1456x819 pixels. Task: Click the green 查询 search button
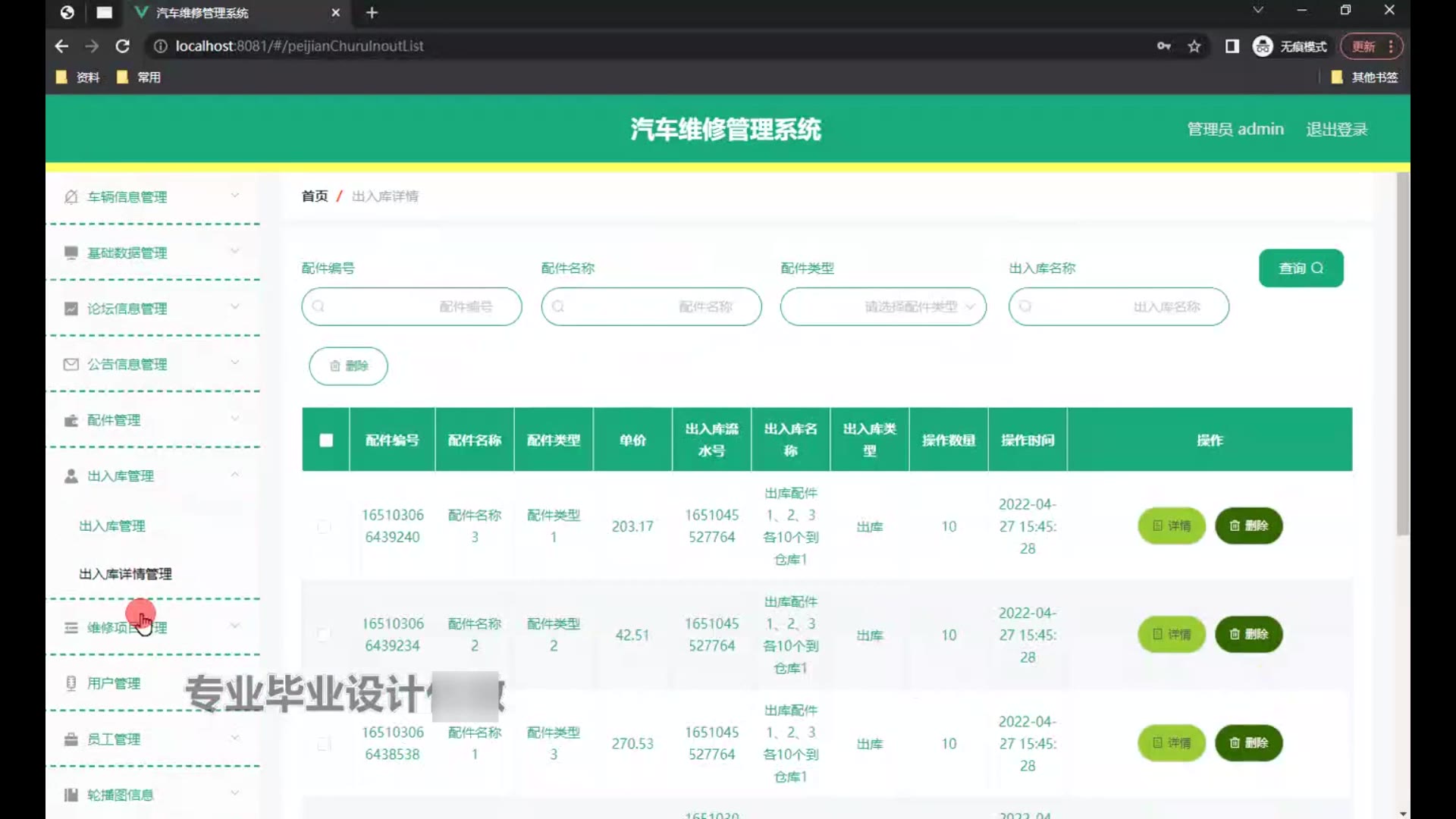tap(1301, 268)
